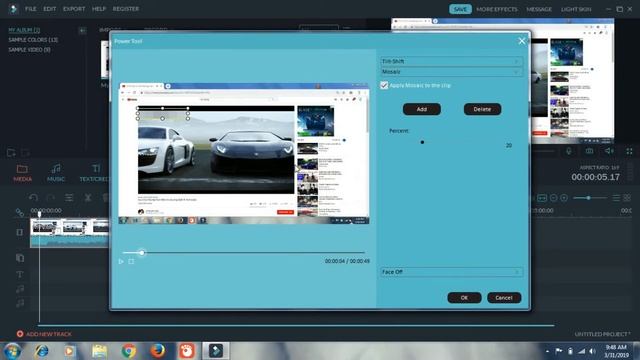Redo the timeline action
This screenshot has height=360, width=640.
coord(51,198)
